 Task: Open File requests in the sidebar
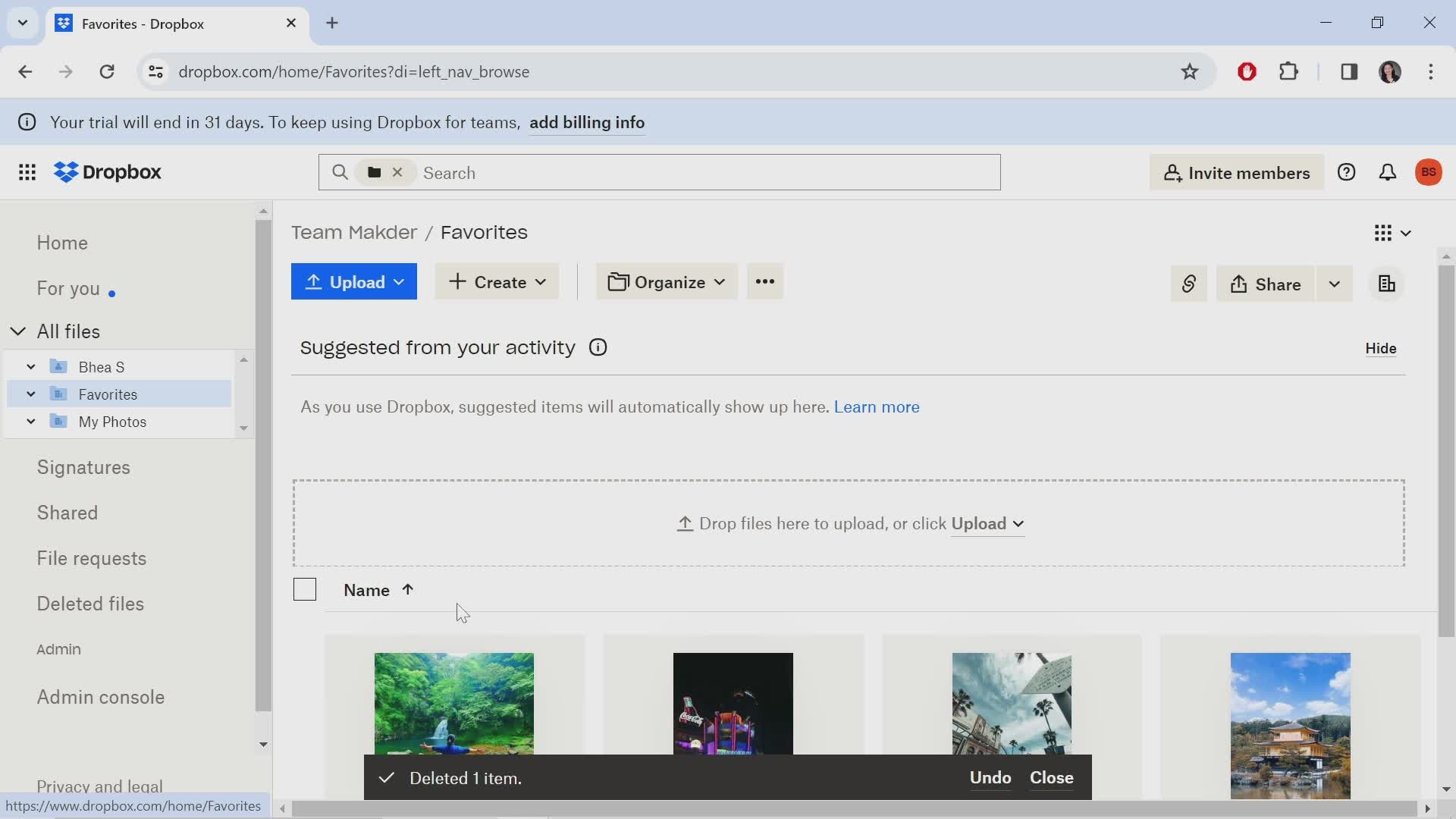tap(92, 559)
